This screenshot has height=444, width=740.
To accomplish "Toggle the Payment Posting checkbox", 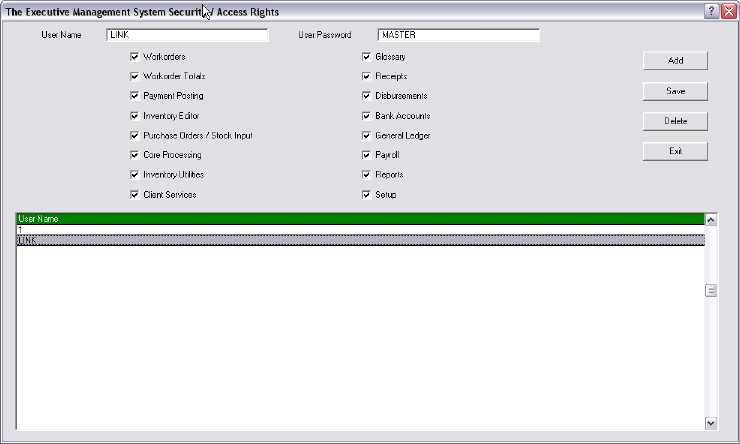I will 134,96.
